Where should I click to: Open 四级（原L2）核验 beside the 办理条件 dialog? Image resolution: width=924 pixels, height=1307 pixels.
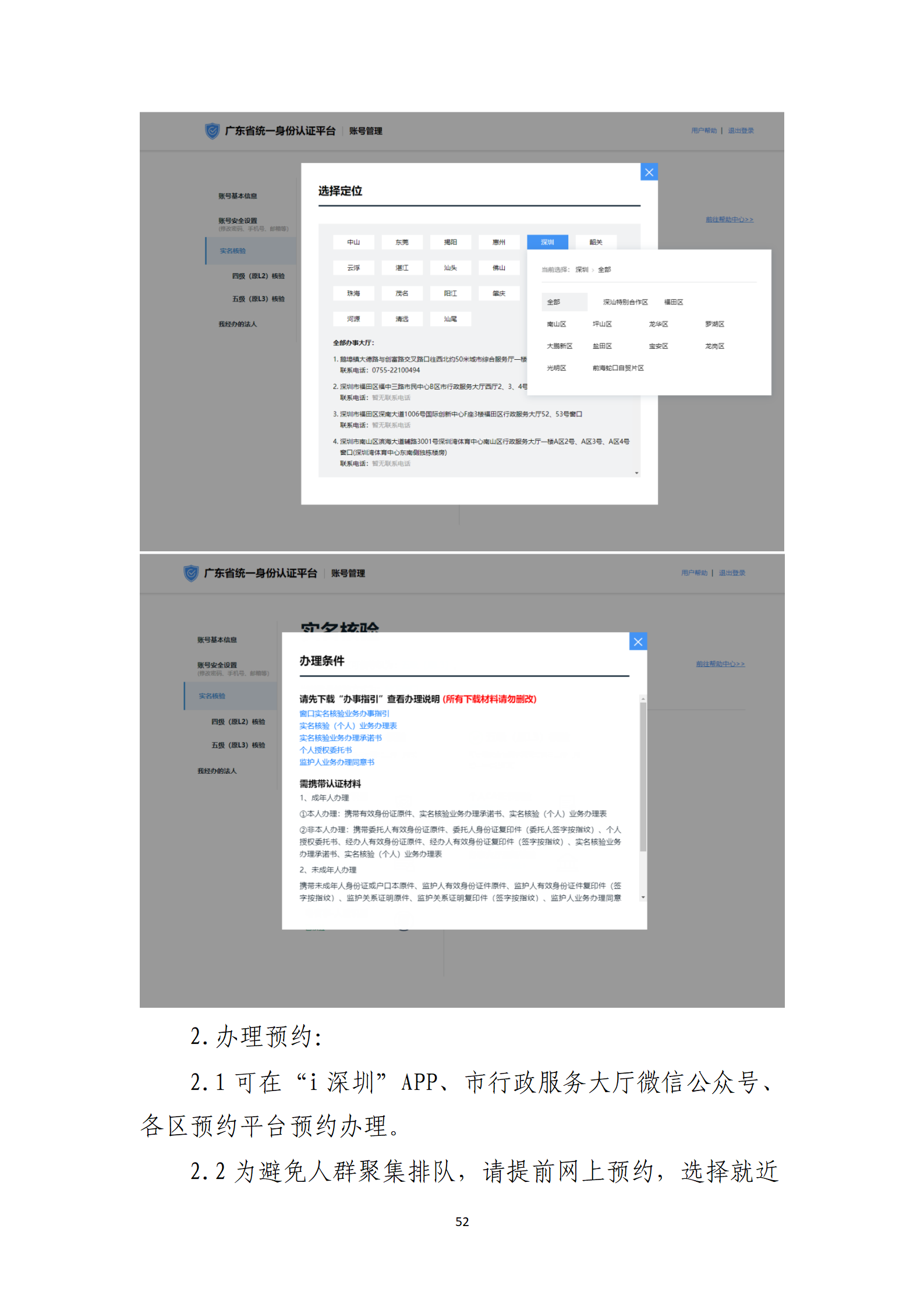pos(238,722)
